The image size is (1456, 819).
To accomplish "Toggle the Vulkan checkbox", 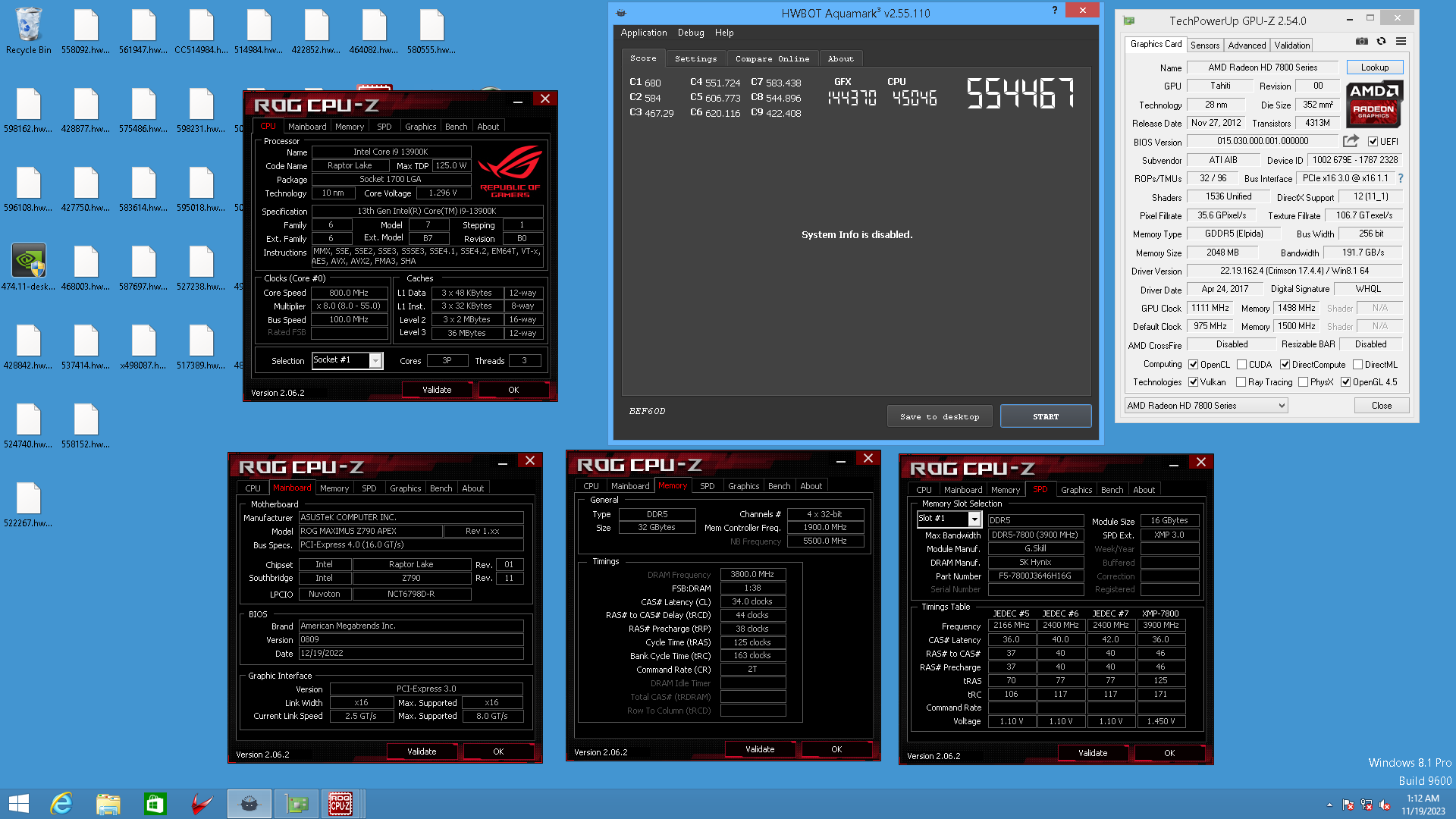I will click(x=1193, y=382).
